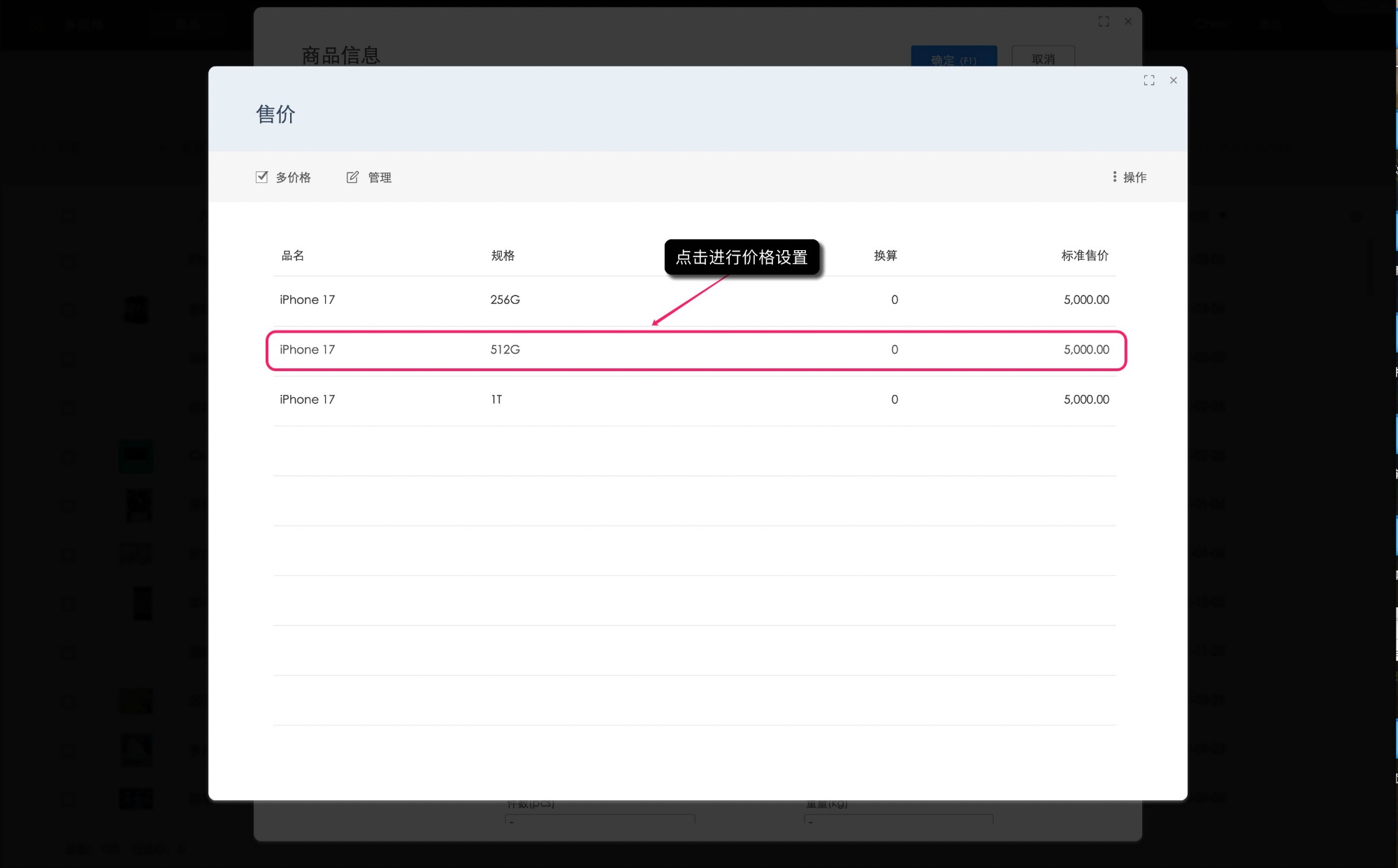
Task: Click the 管理 edit pencil icon
Action: point(353,177)
